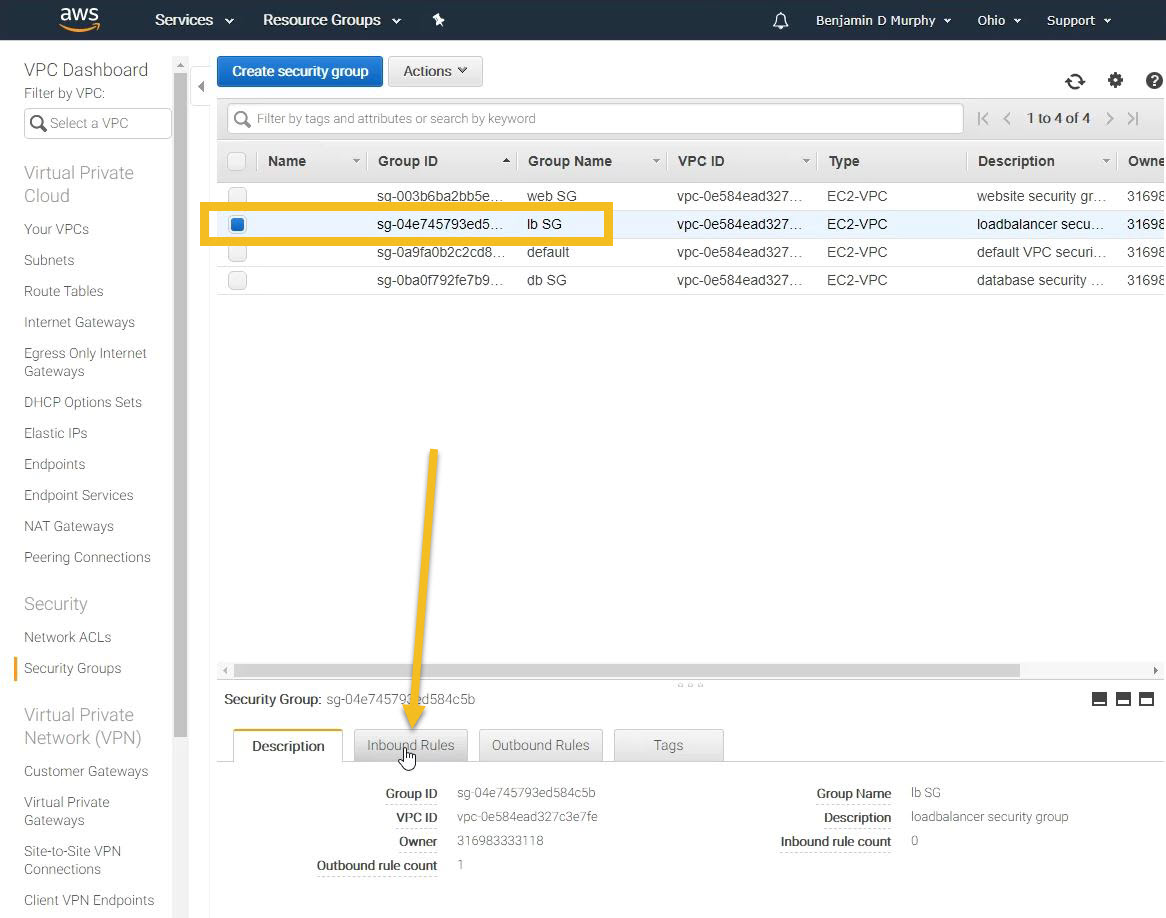Open the Resource Groups dropdown
Image resolution: width=1166 pixels, height=918 pixels.
pyautogui.click(x=332, y=20)
